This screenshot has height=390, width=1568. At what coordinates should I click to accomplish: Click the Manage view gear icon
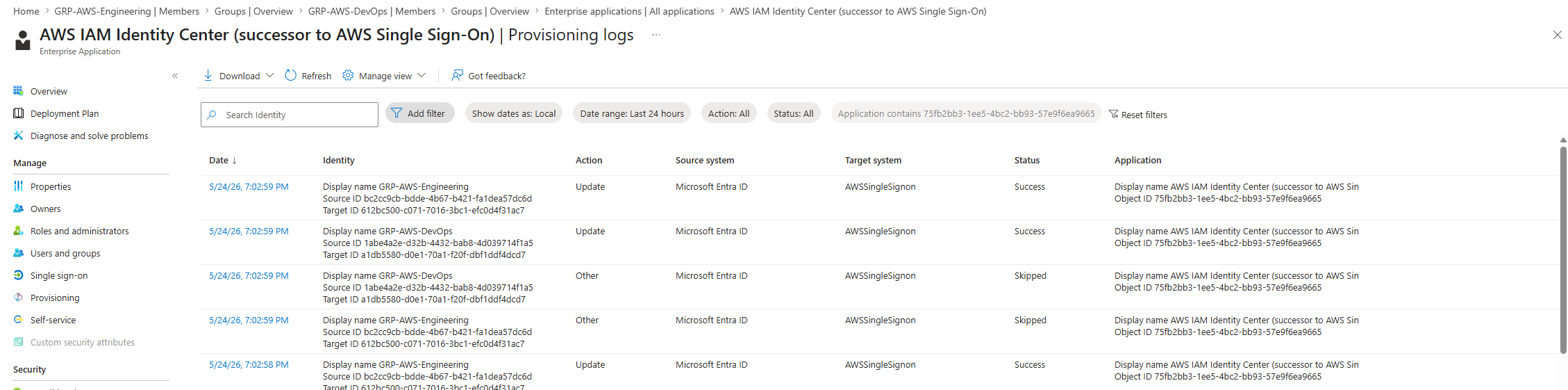click(348, 75)
